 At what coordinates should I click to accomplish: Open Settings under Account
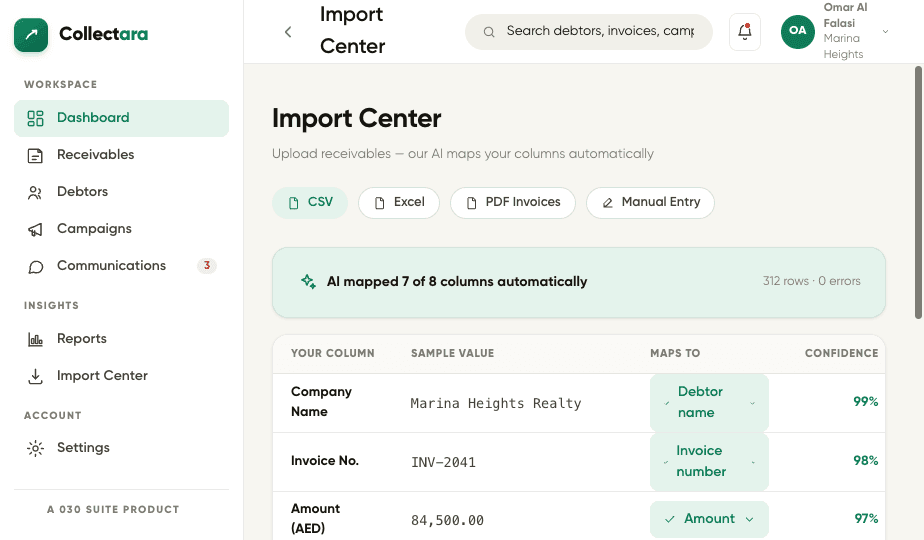coord(121,448)
